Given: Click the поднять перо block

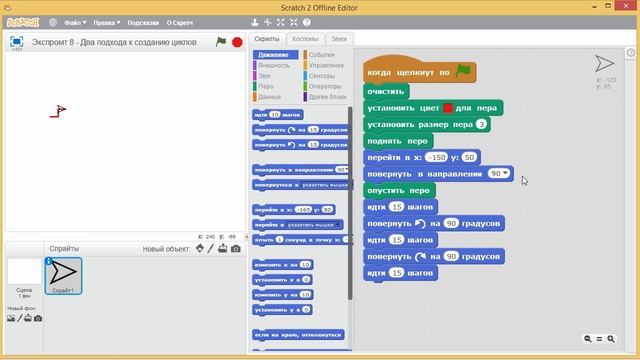Looking at the screenshot, I should 398,141.
